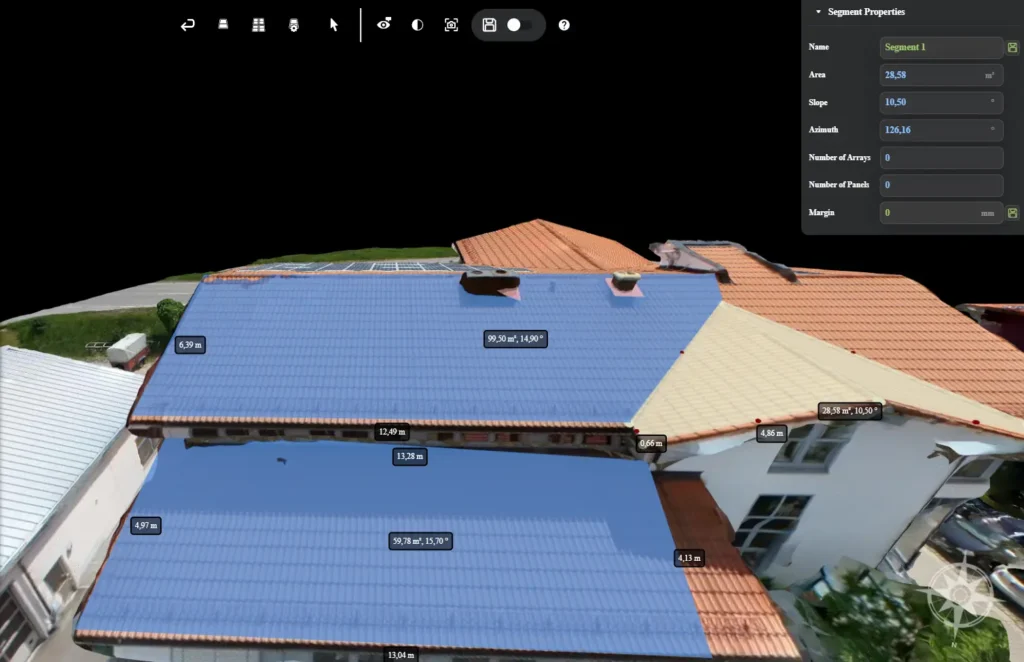Click the Azimuth value field

(x=941, y=130)
